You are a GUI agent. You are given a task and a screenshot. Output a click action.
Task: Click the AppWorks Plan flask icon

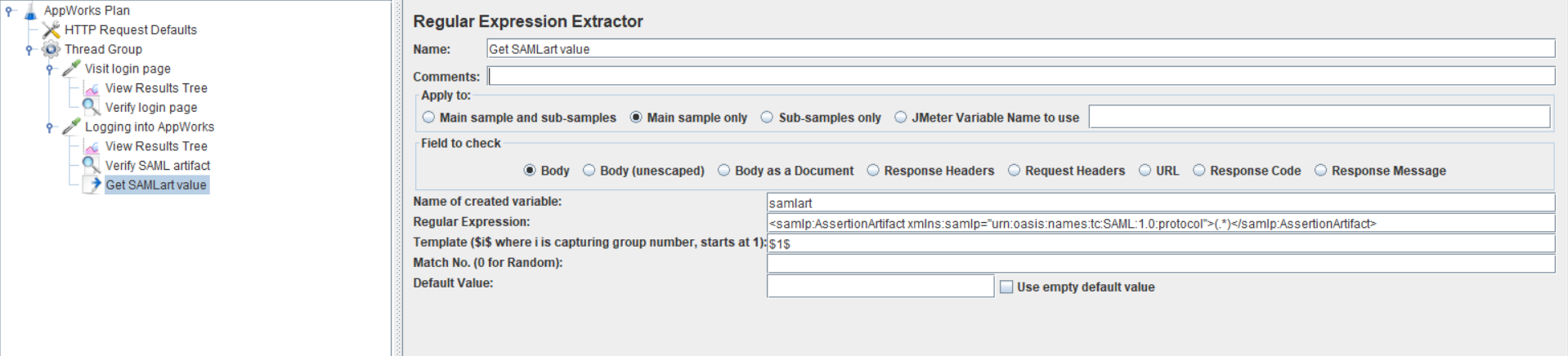(30, 11)
